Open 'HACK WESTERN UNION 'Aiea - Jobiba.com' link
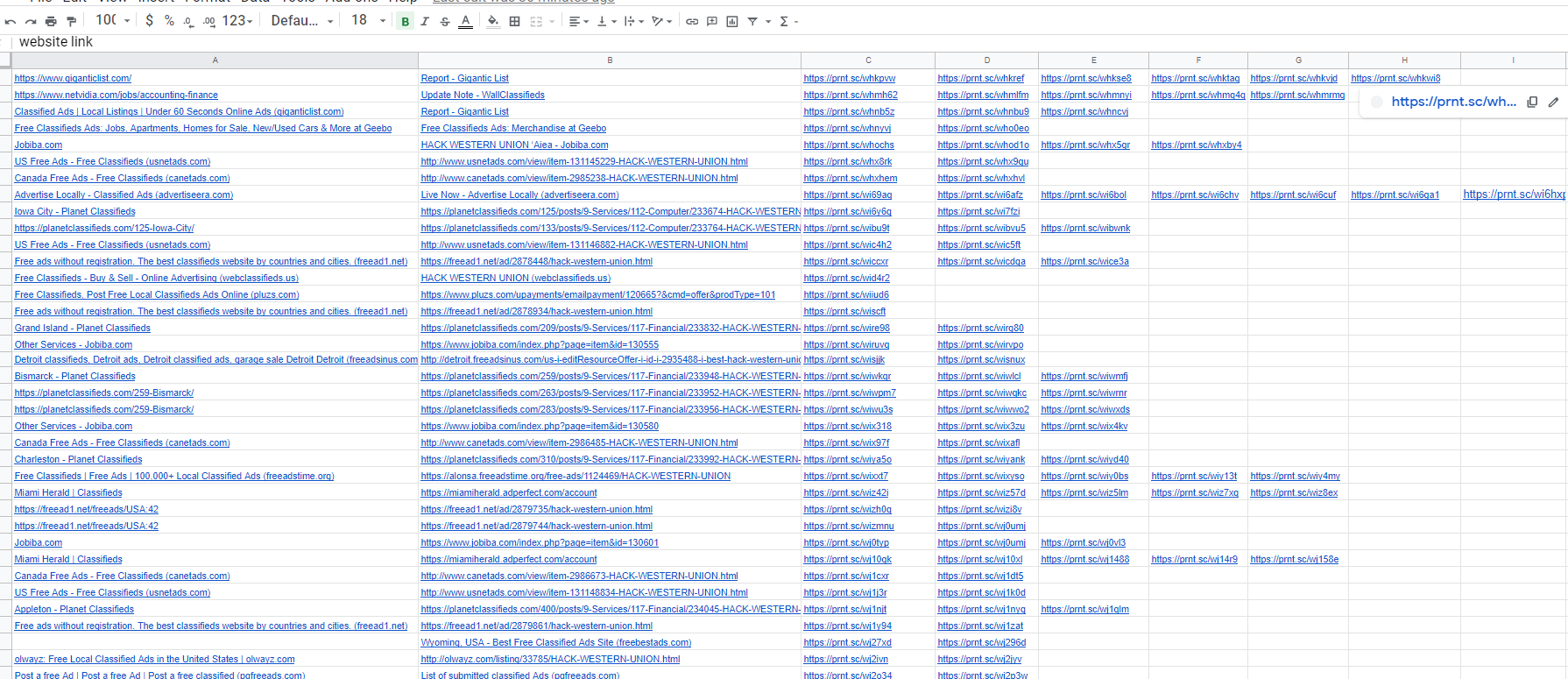This screenshot has height=679, width=1568. [x=514, y=145]
